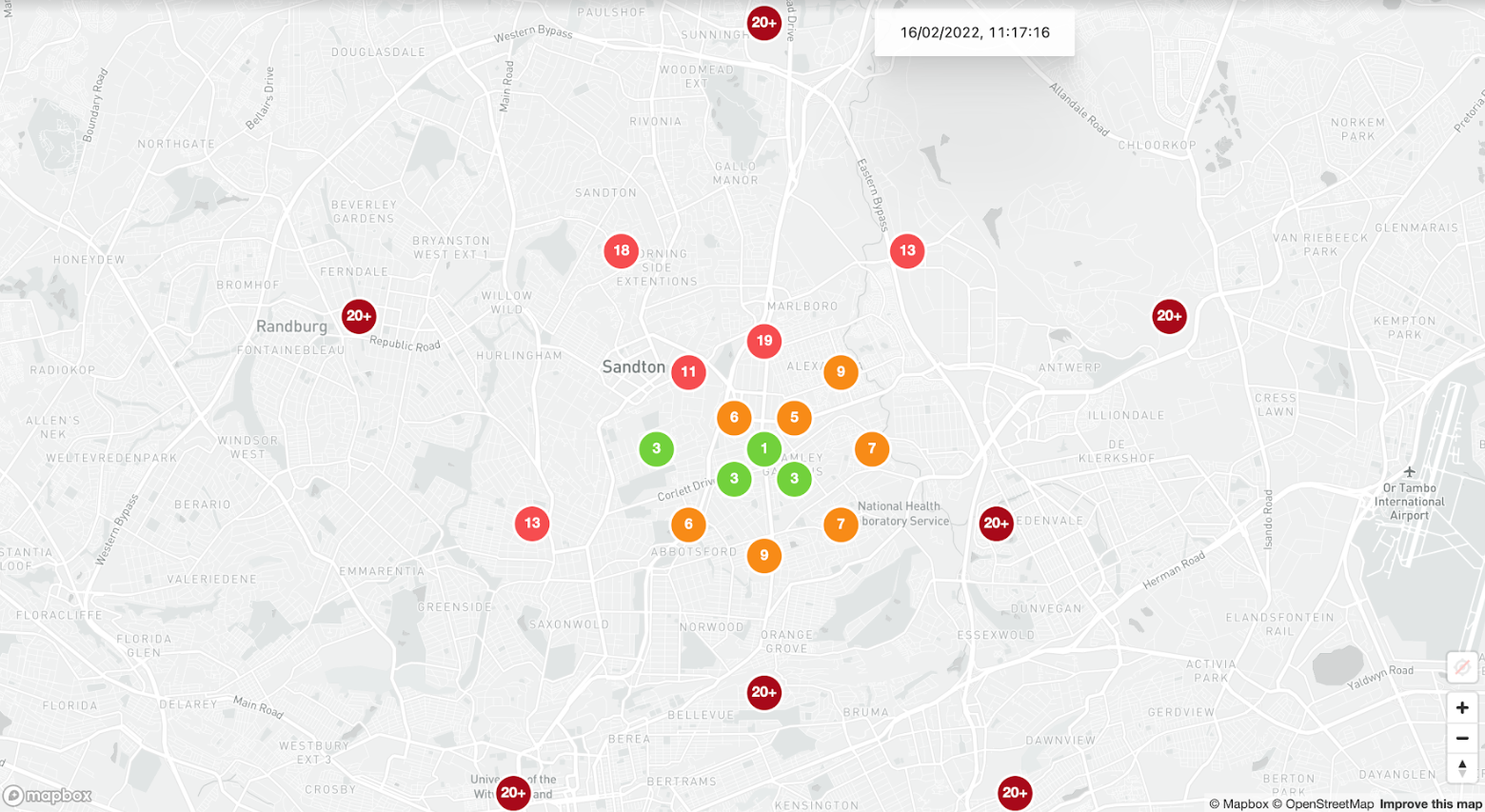This screenshot has height=812, width=1485.
Task: Click the 16/02/2022 timestamp box
Action: 974,32
